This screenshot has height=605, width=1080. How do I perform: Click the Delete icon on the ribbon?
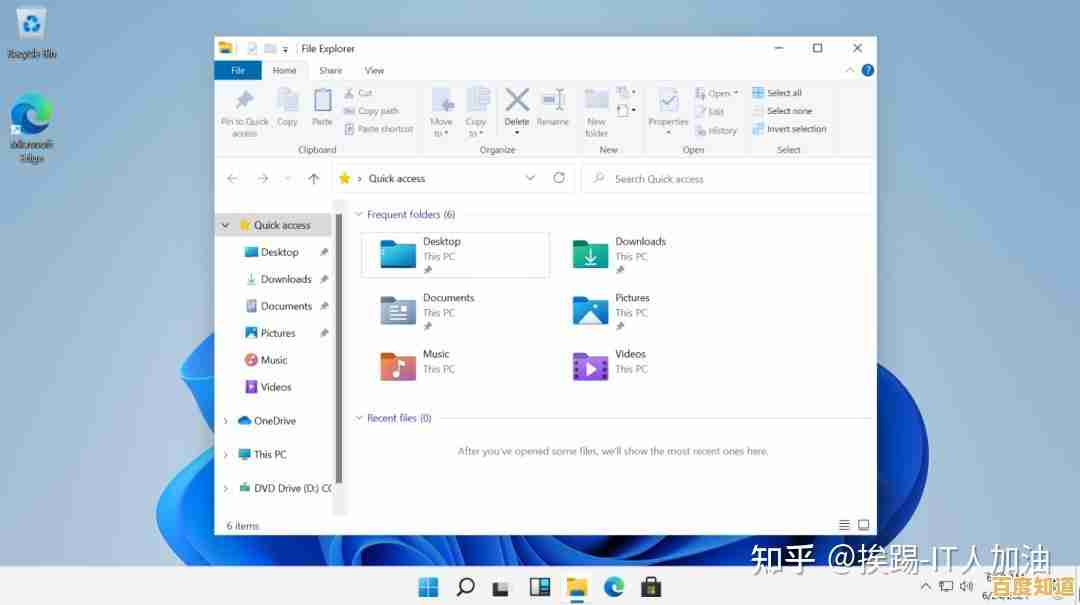[x=516, y=110]
